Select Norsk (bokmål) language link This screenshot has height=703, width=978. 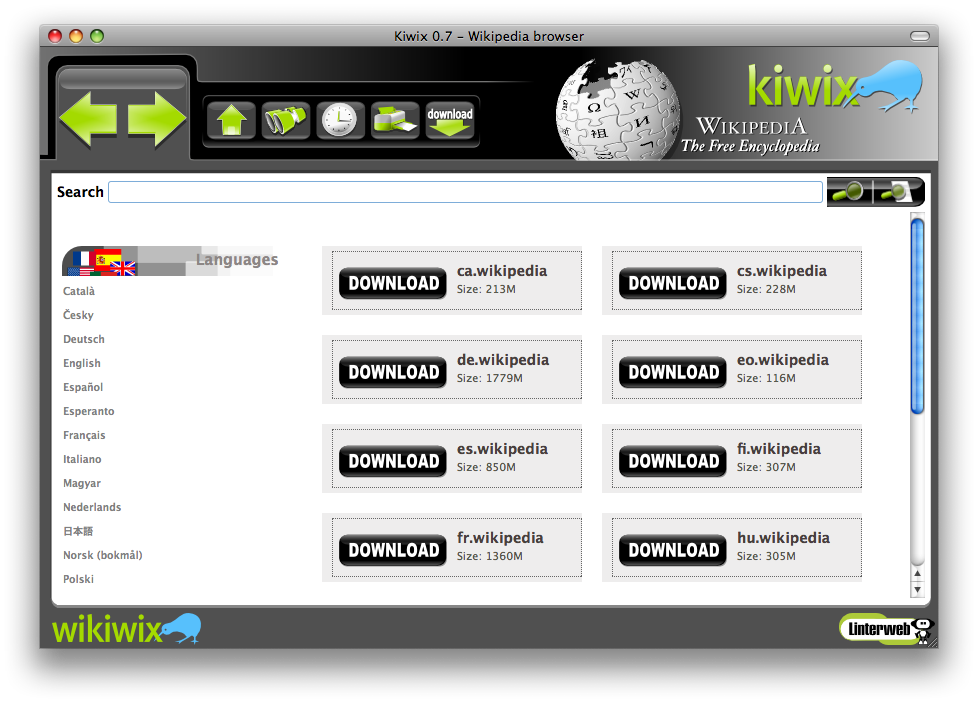coord(103,555)
